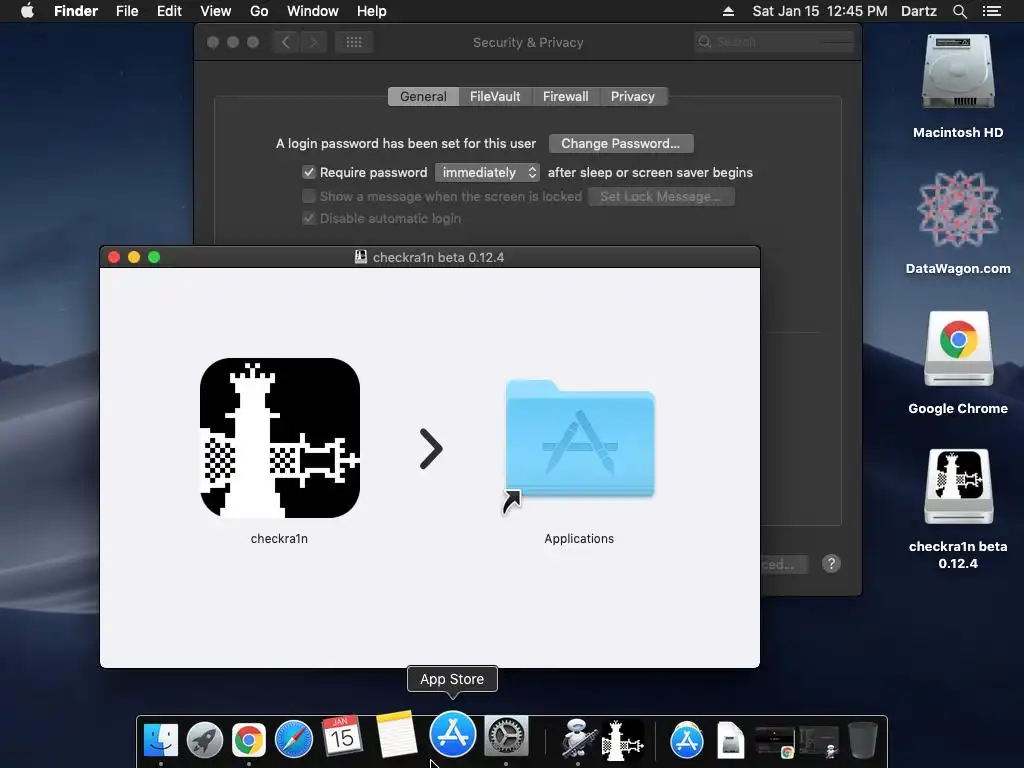Switch to the General tab
The width and height of the screenshot is (1024, 768).
(423, 97)
